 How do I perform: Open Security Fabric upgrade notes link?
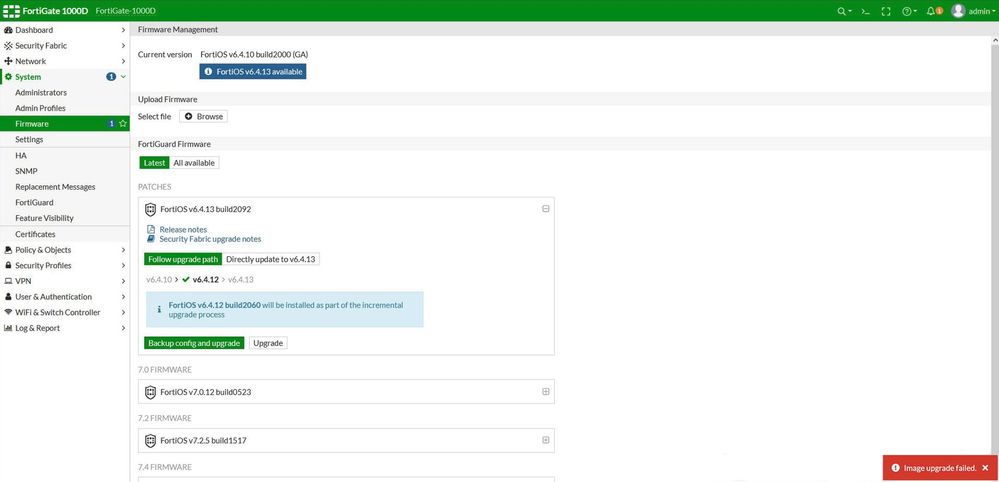[x=210, y=239]
